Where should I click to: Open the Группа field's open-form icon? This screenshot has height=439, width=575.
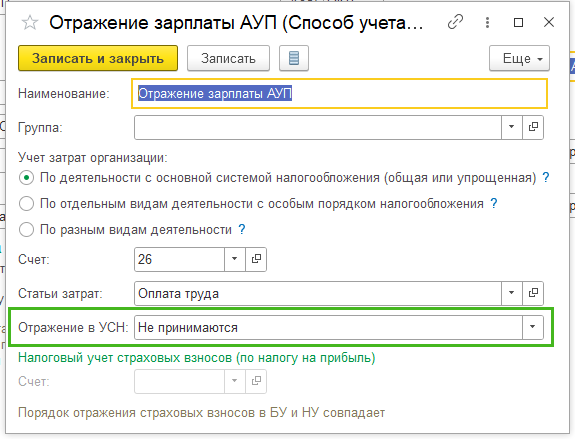click(x=533, y=127)
